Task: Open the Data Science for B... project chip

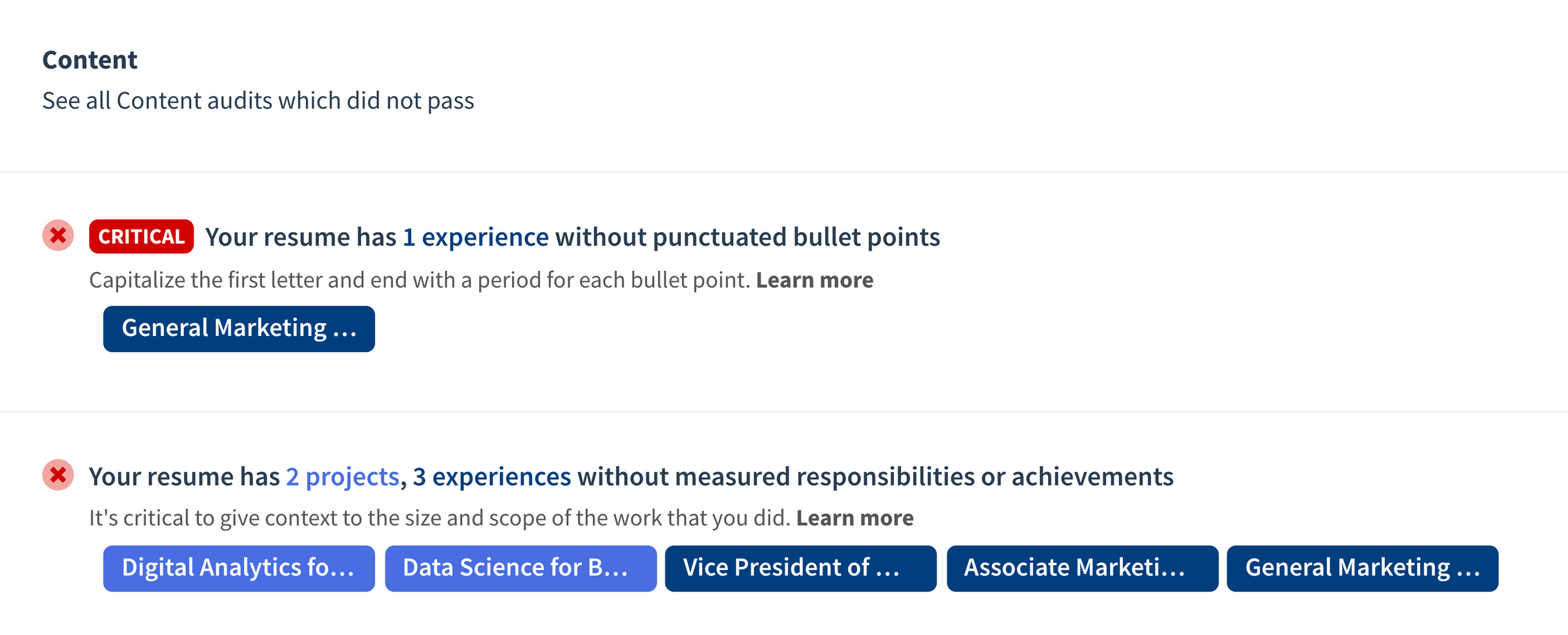Action: coord(520,568)
